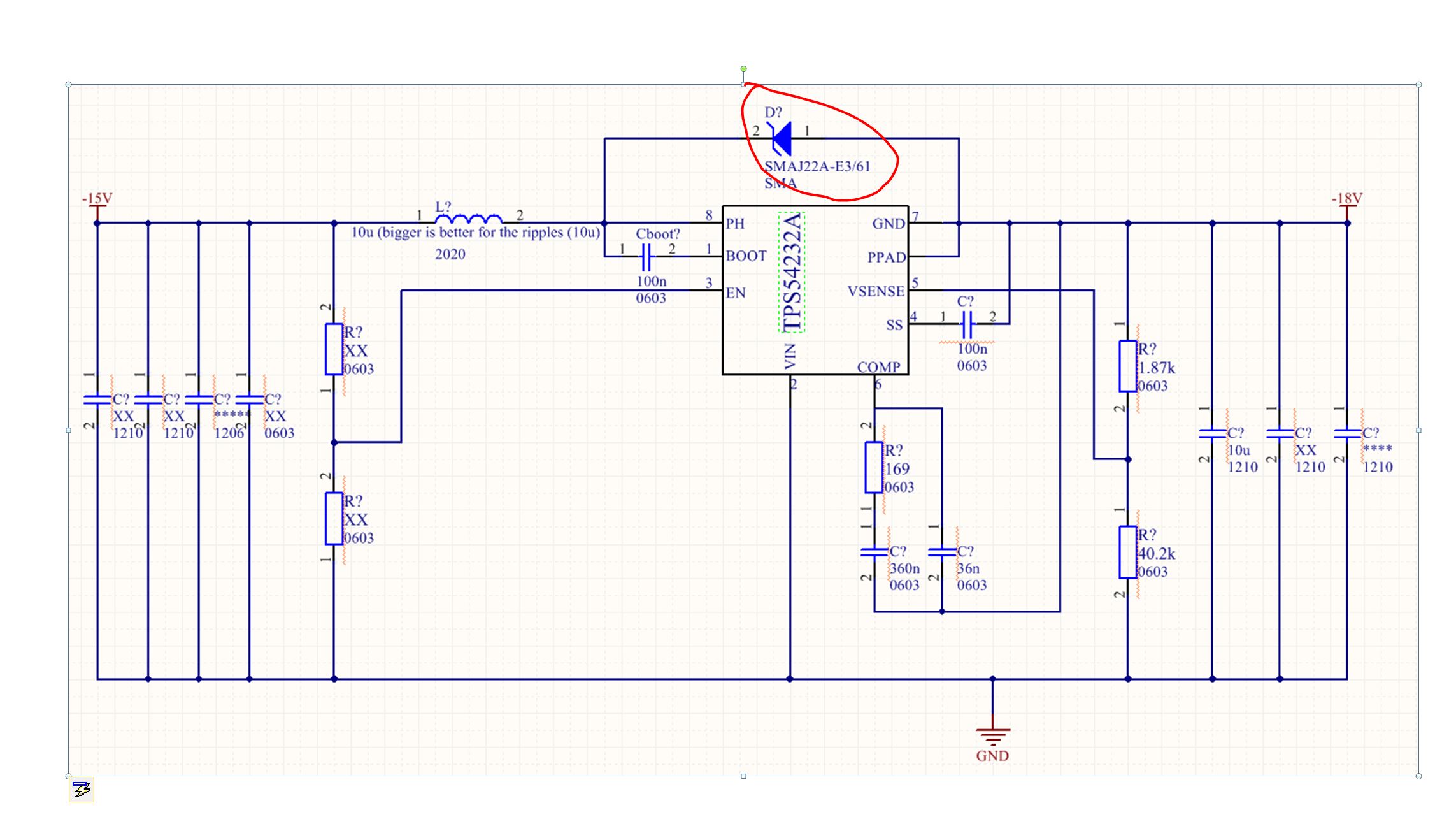Select the top-left corner resize handle

(69, 84)
